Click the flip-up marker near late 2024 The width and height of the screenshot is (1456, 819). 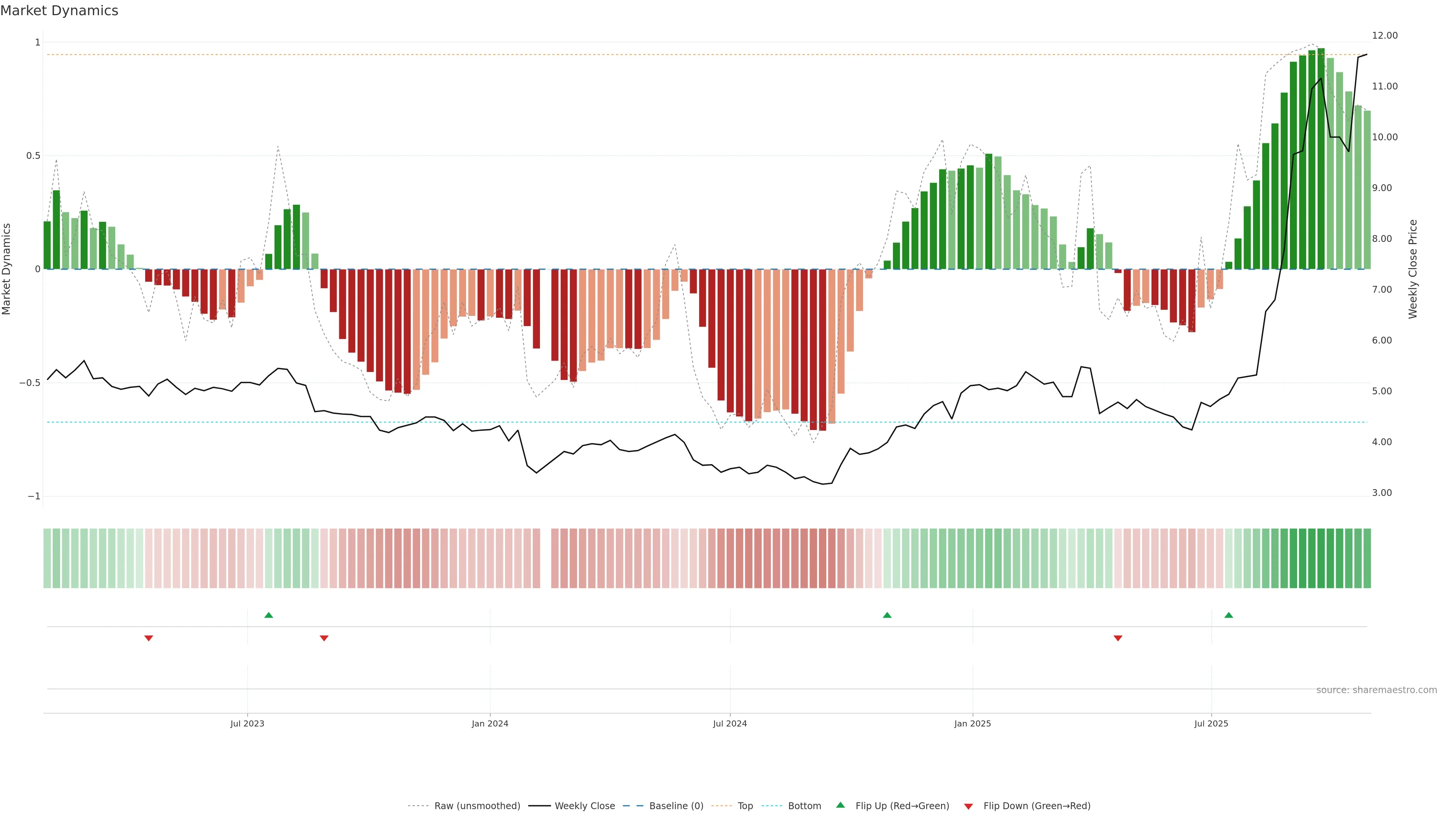[x=887, y=615]
